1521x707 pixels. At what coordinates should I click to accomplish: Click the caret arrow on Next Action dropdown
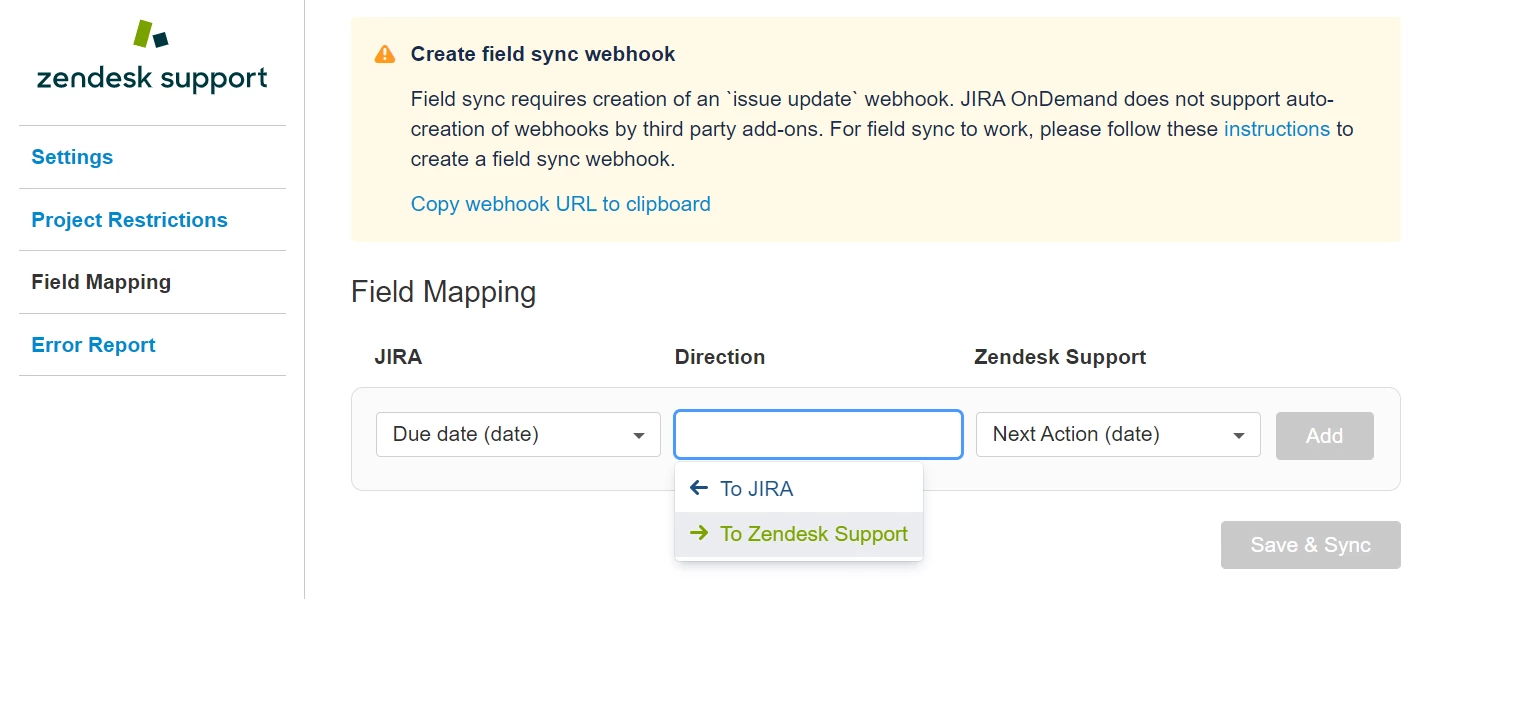coord(1239,435)
